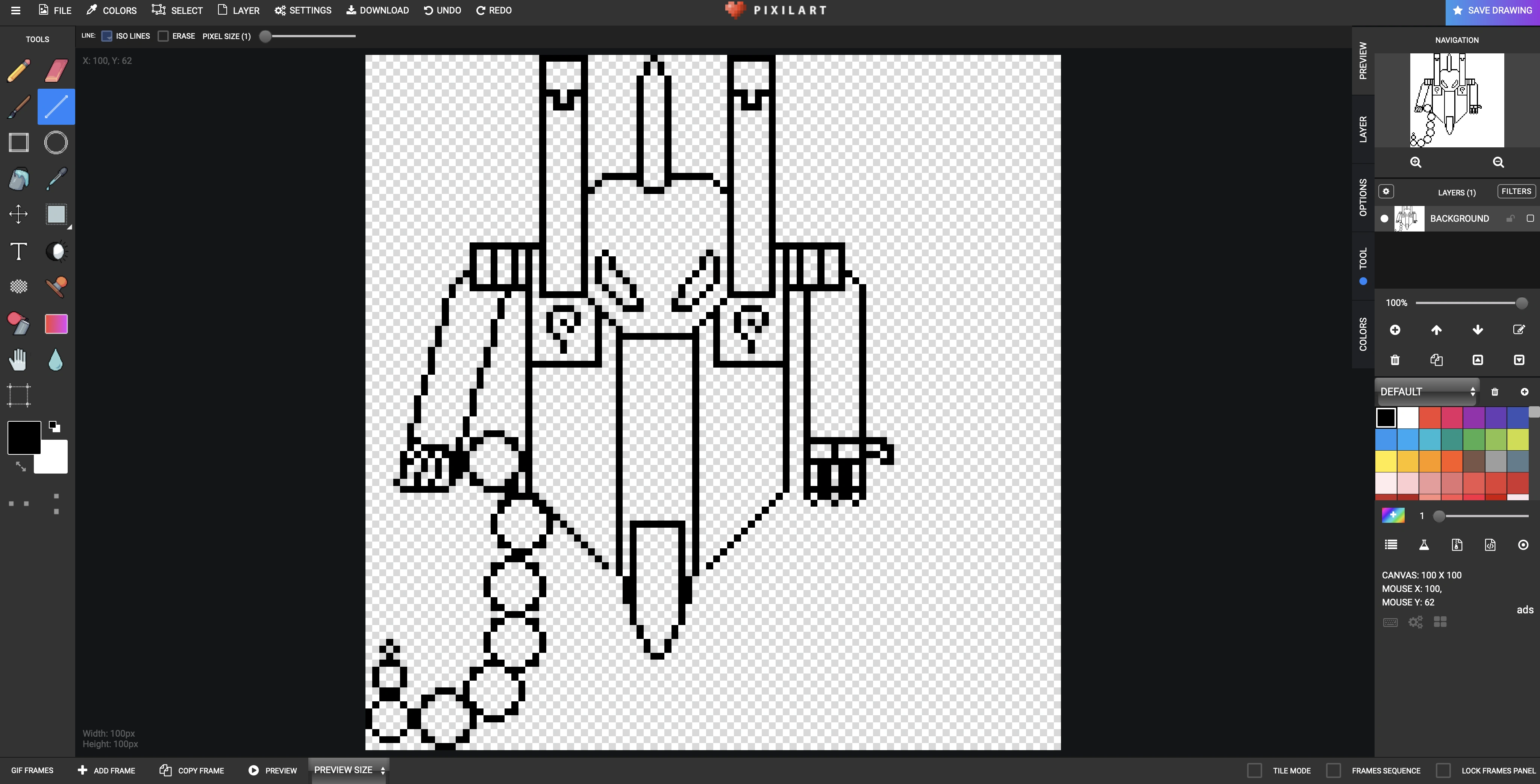The height and width of the screenshot is (784, 1540).
Task: Select the Move tool
Action: click(x=18, y=214)
